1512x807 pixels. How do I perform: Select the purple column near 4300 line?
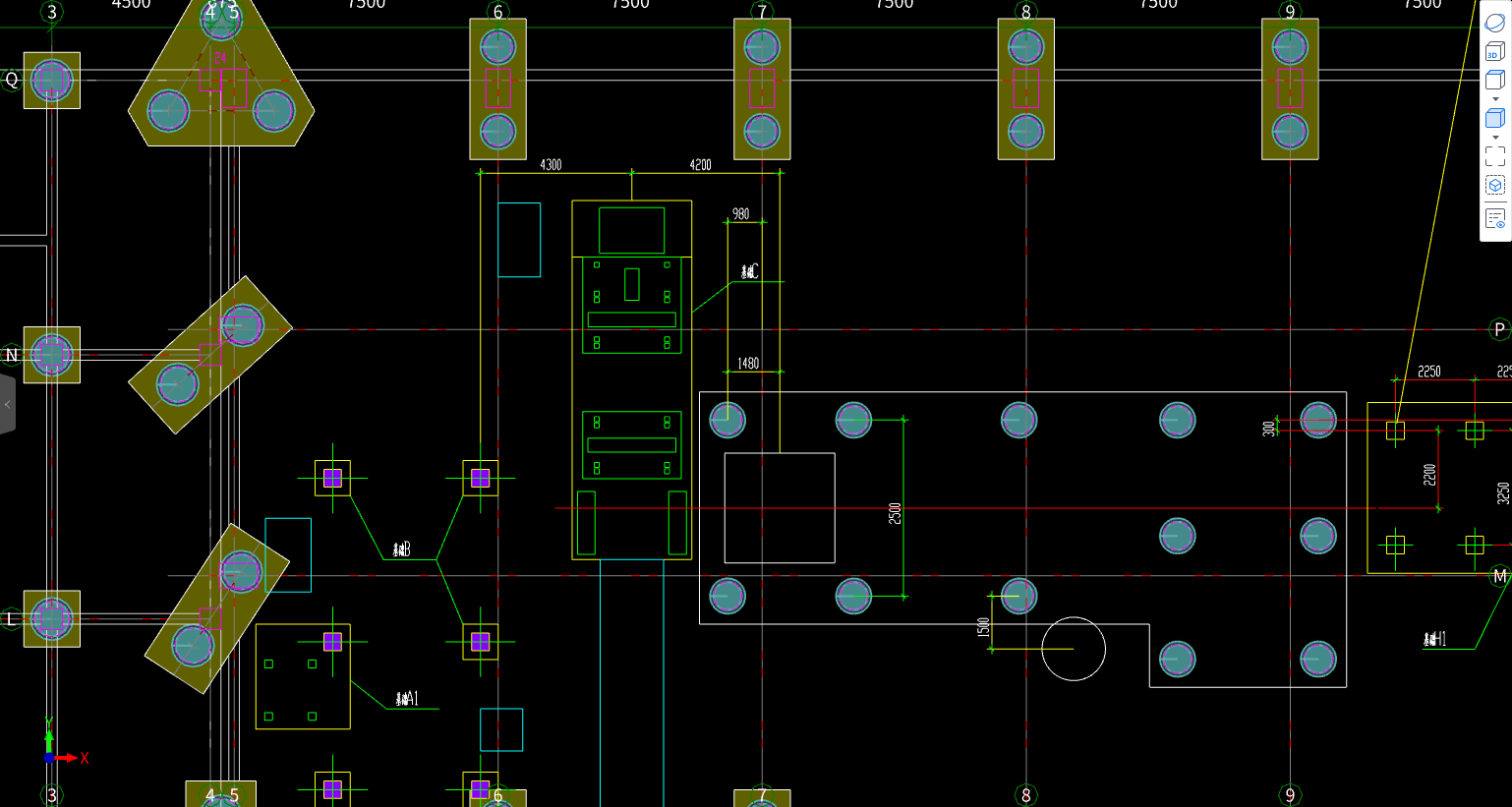click(481, 478)
